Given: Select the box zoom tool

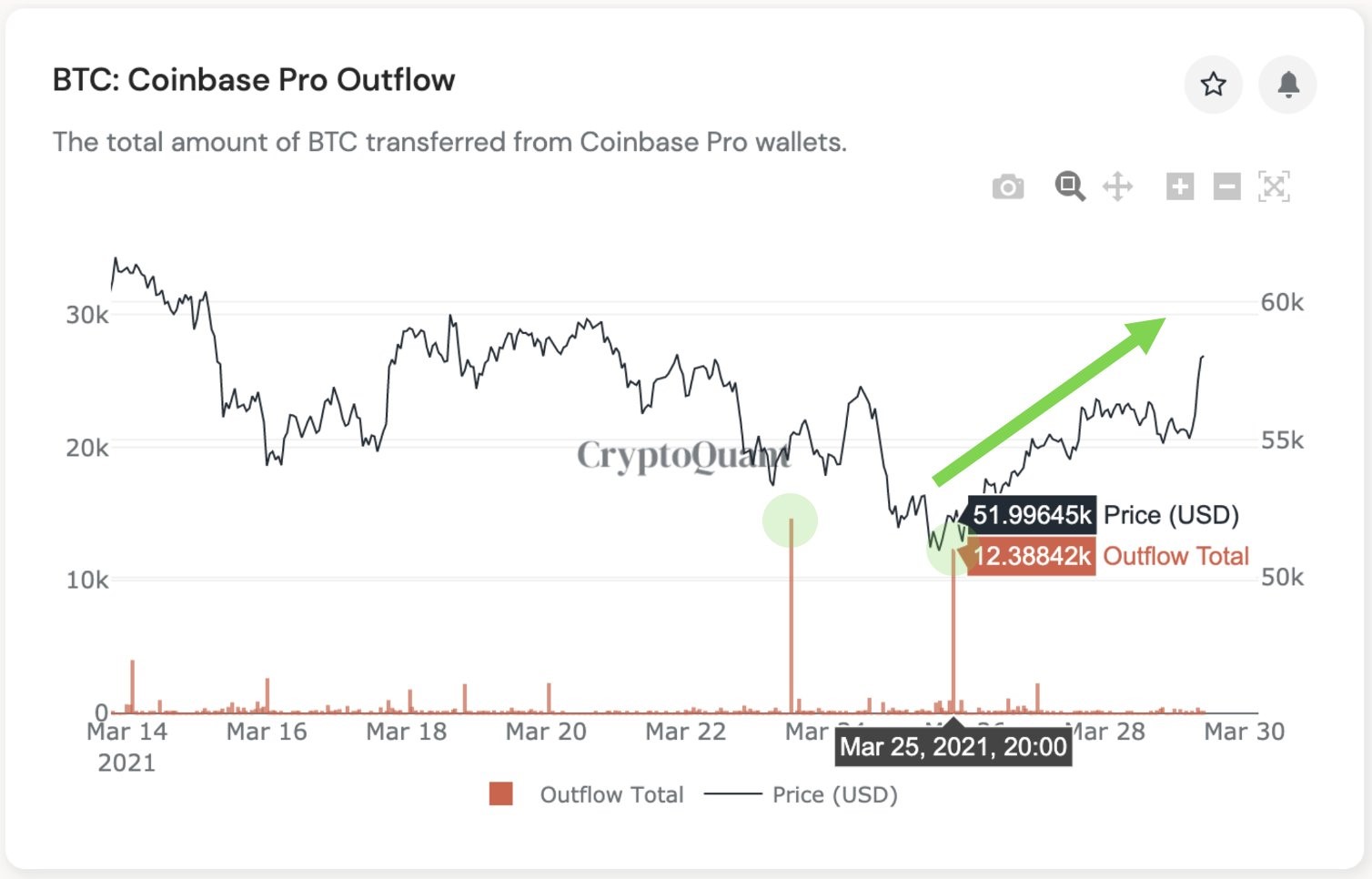Looking at the screenshot, I should point(1070,187).
